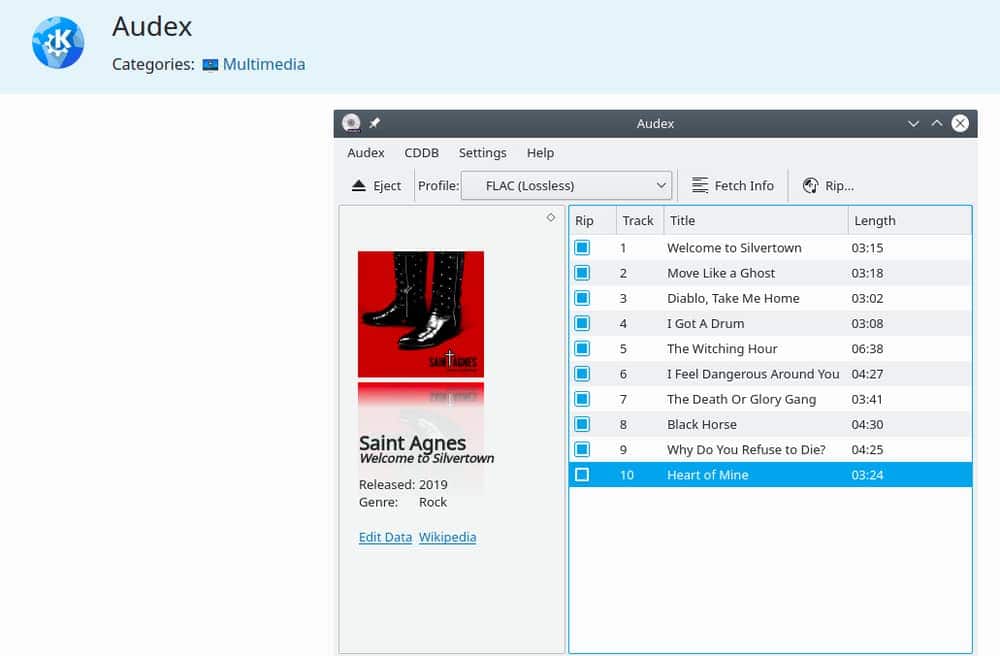Screen dimensions: 1000x656
Task: Sort by the Length column header
Action: pyautogui.click(x=909, y=221)
